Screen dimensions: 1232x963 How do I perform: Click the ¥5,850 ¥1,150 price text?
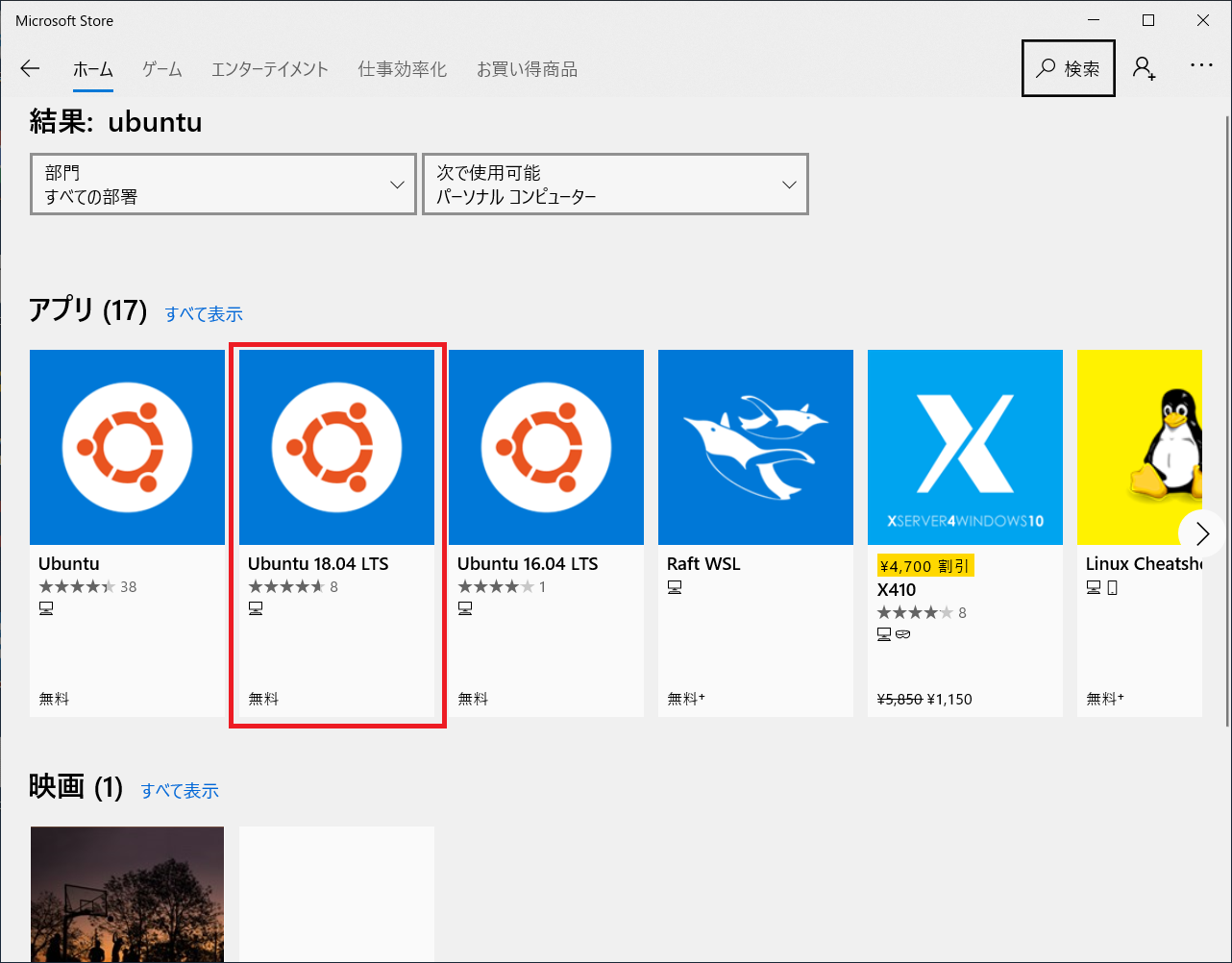(924, 700)
